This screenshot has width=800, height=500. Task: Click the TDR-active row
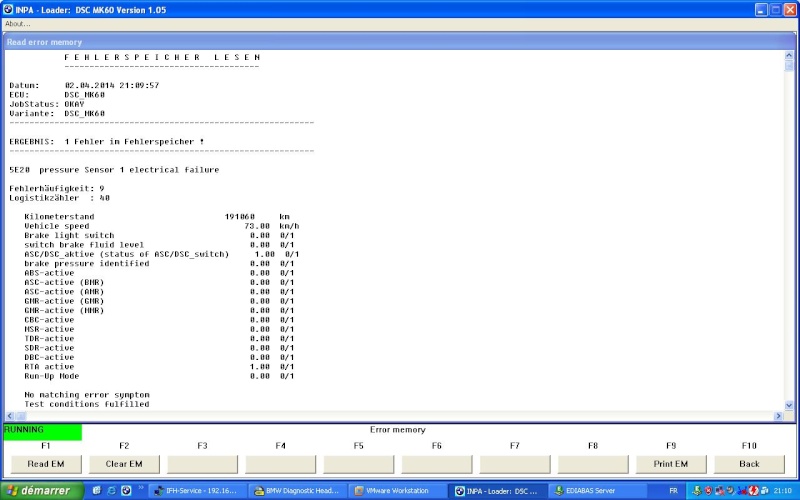pos(159,338)
